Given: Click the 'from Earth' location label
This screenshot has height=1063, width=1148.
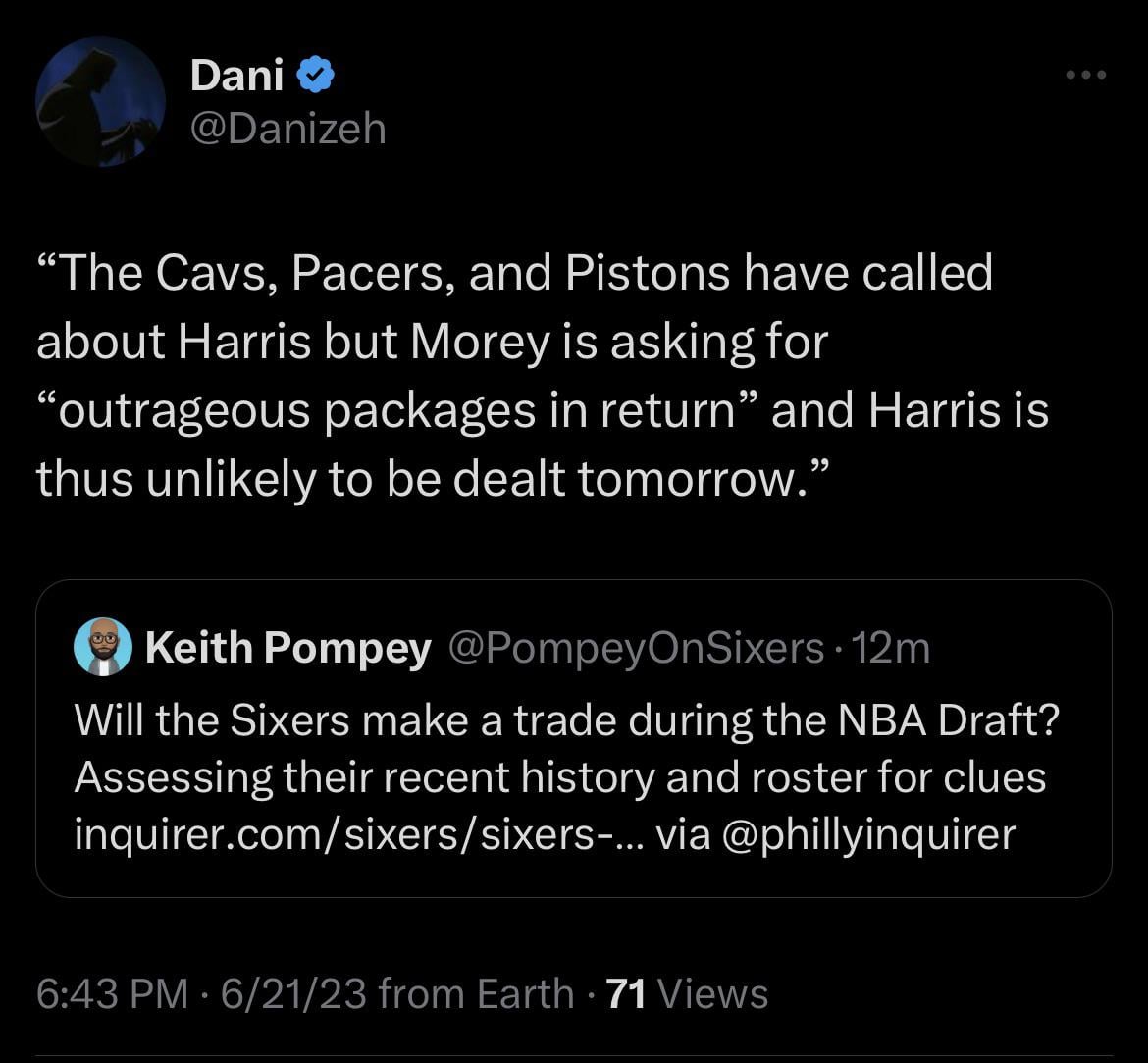Looking at the screenshot, I should [476, 994].
